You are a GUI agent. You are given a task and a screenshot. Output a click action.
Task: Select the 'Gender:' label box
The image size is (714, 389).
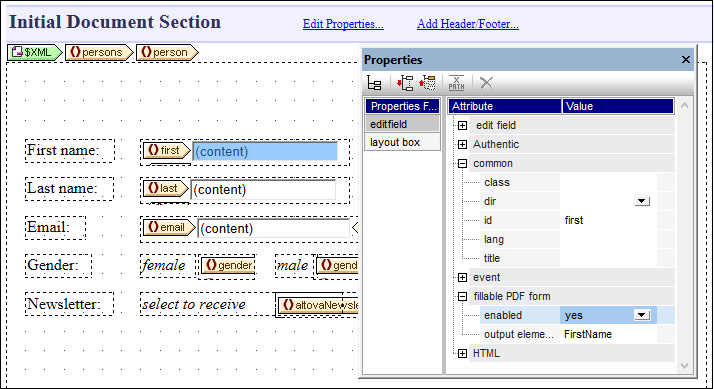point(58,266)
